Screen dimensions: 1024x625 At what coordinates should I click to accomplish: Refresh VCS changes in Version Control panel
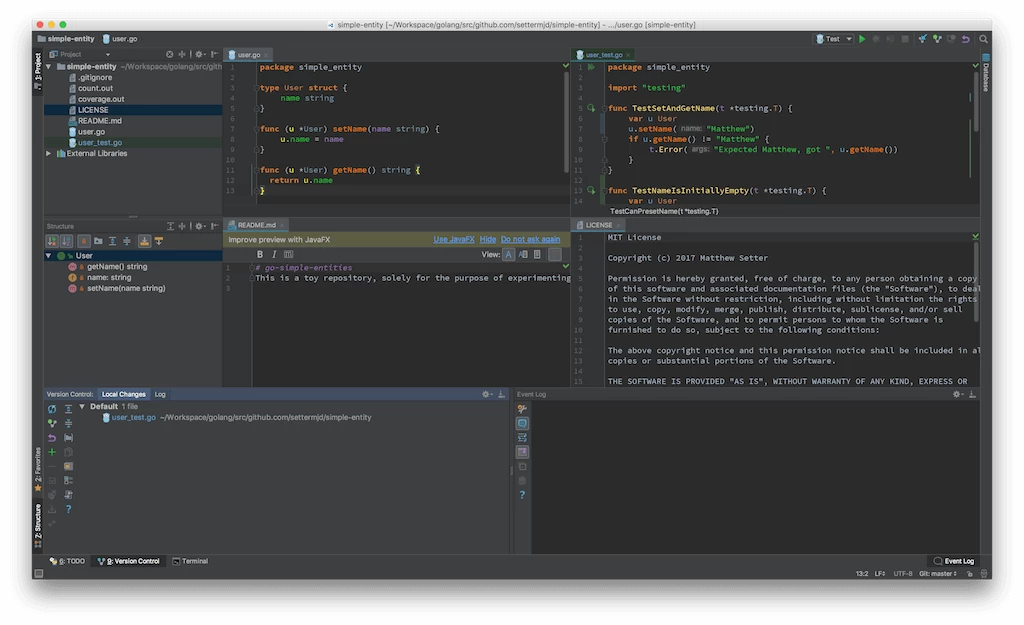pos(52,409)
